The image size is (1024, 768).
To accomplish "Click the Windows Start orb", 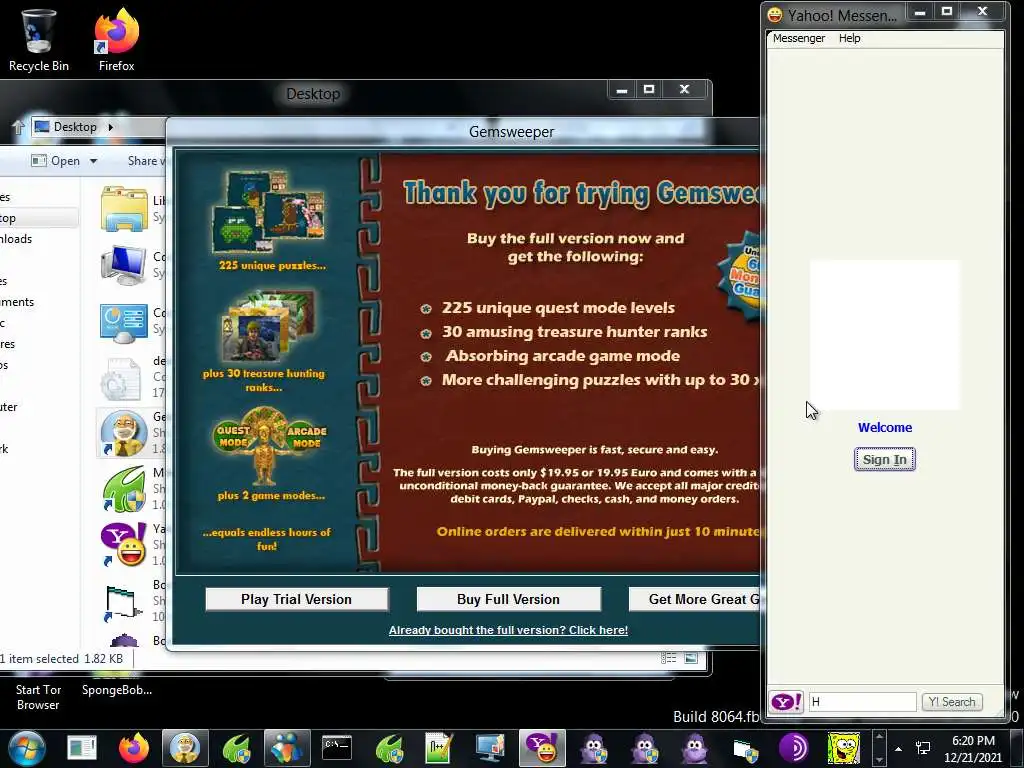I will click(27, 748).
